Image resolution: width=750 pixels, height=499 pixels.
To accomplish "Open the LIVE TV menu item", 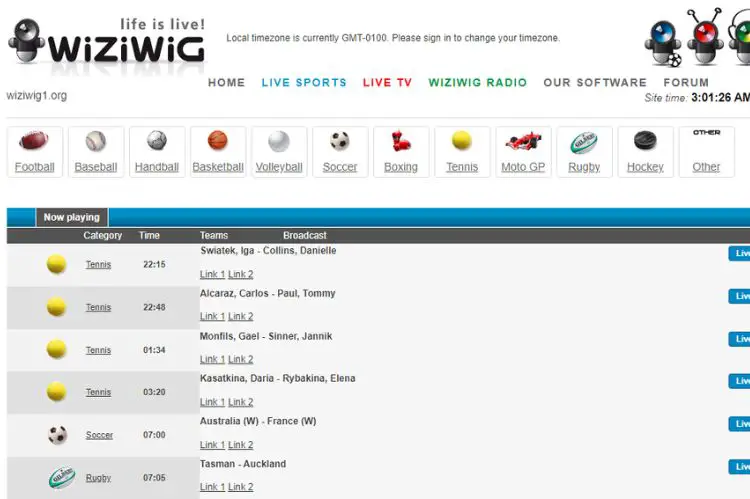I will coord(387,82).
